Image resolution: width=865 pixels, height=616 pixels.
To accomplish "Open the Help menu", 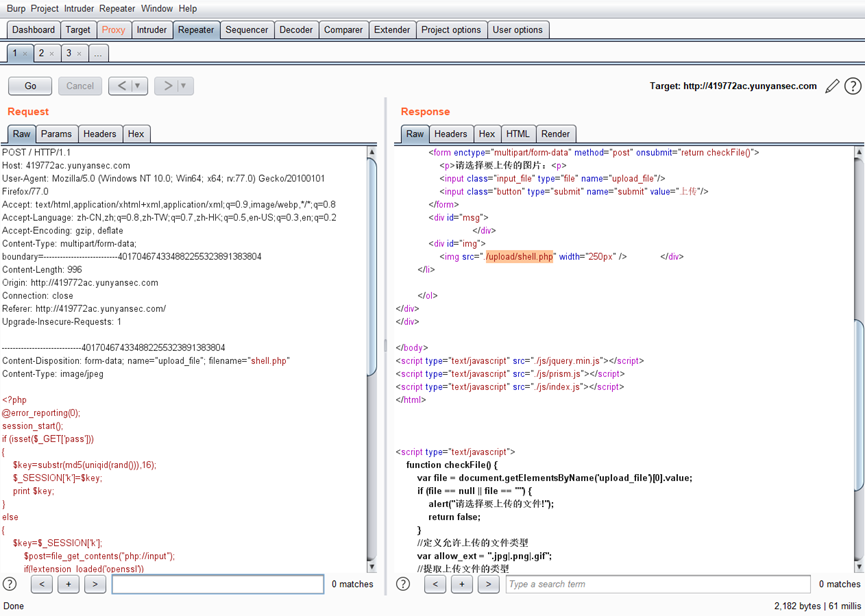I will 188,8.
